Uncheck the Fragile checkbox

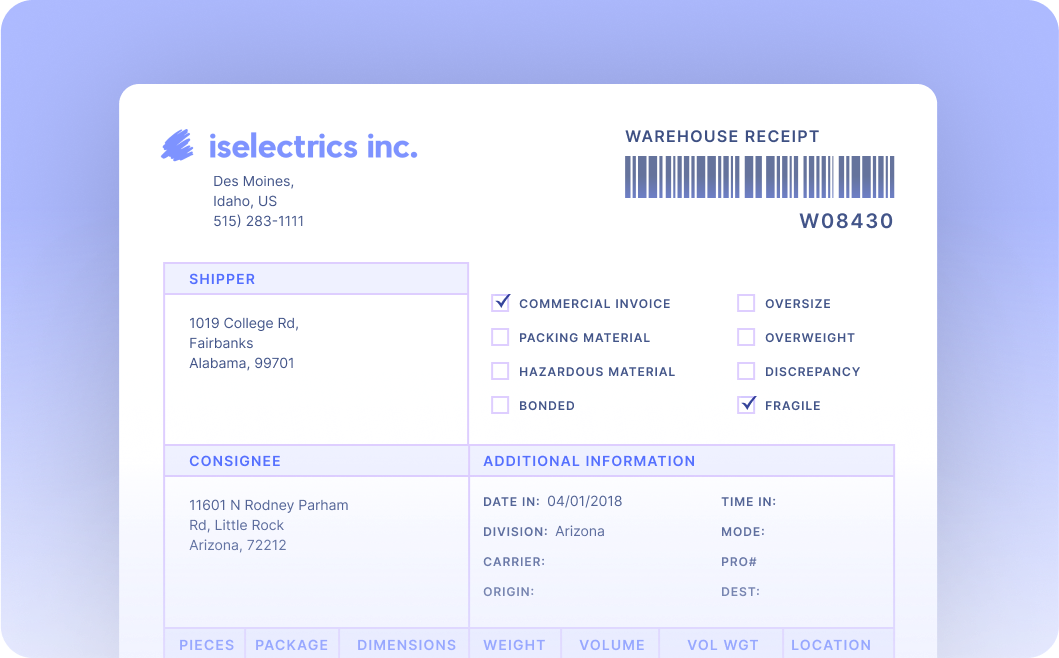pyautogui.click(x=746, y=405)
